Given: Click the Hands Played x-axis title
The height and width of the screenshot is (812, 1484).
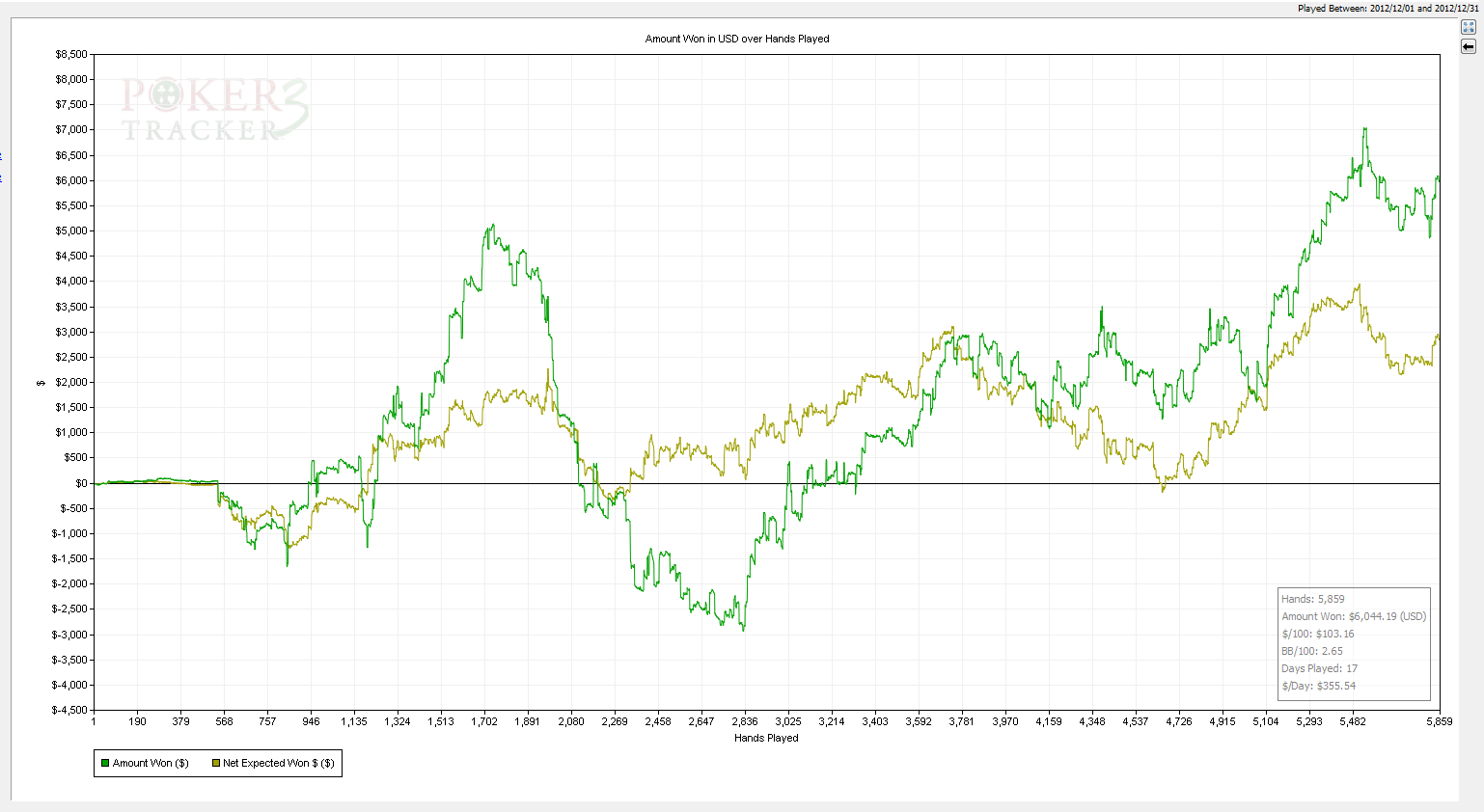Looking at the screenshot, I should coord(766,738).
